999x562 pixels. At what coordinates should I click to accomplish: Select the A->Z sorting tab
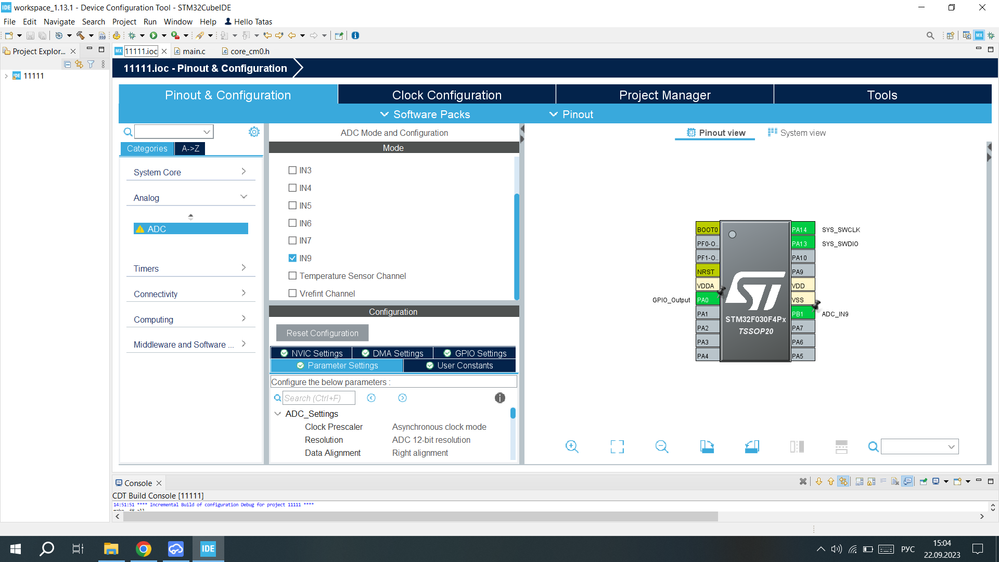190,148
